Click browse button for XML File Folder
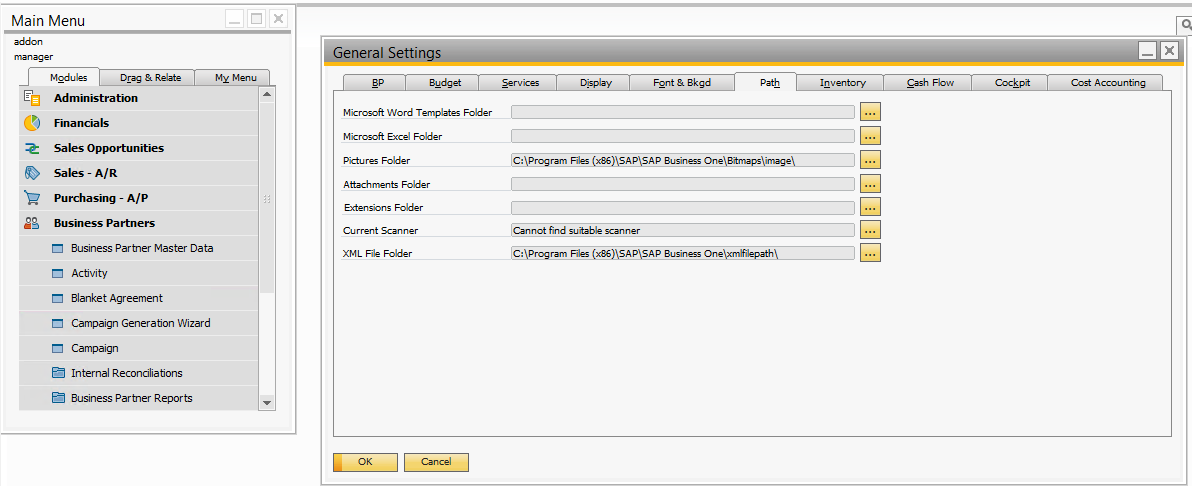This screenshot has width=1192, height=486. (870, 254)
